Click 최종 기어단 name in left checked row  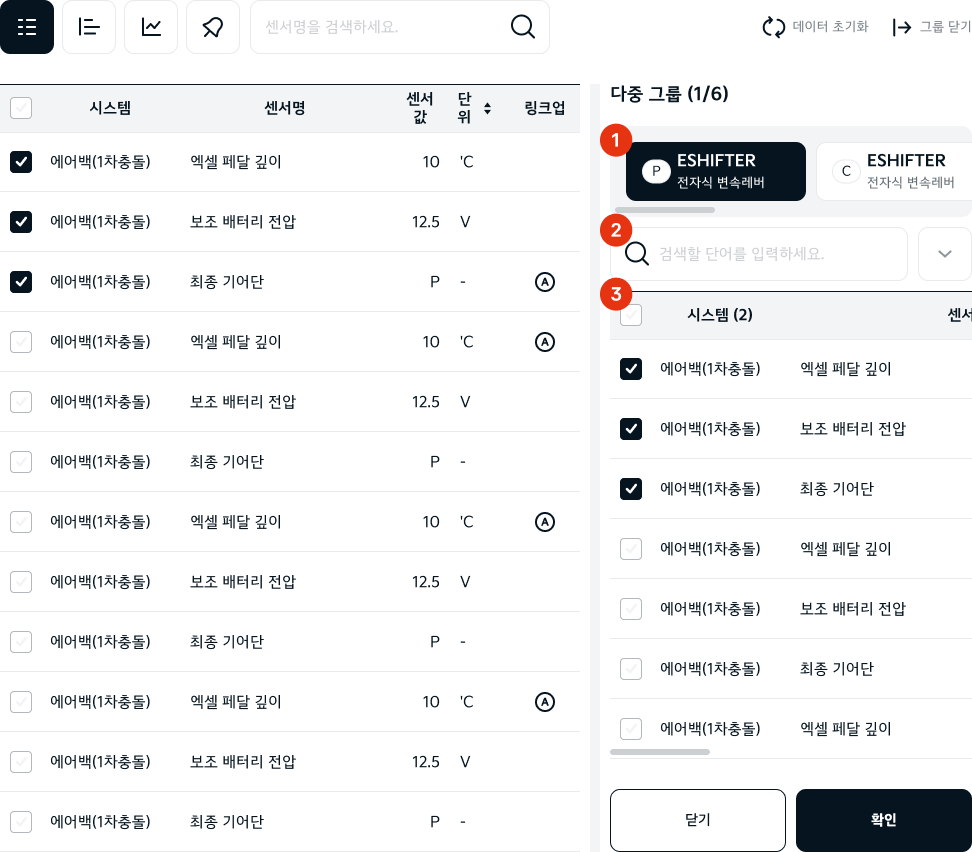pos(227,282)
